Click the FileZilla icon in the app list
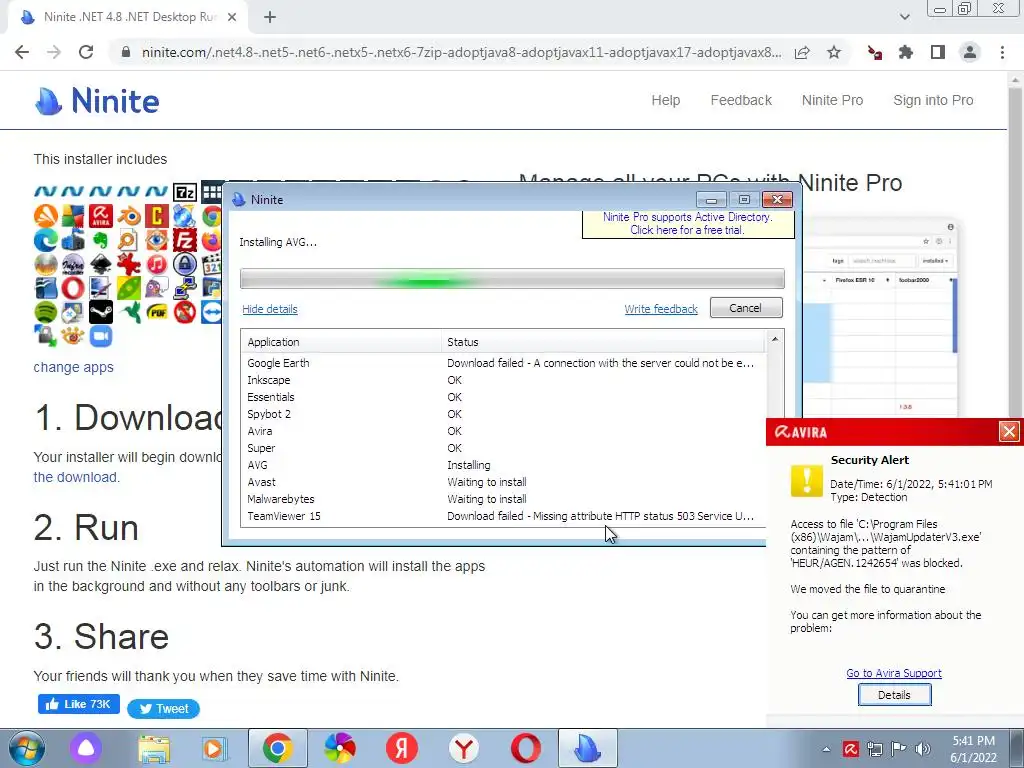Screen dimensions: 1024x768 coord(185,240)
